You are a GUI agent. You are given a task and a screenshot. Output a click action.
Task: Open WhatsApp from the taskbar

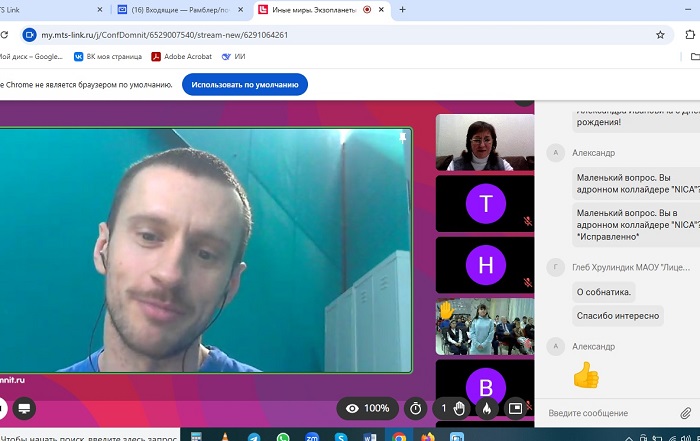coord(283,437)
